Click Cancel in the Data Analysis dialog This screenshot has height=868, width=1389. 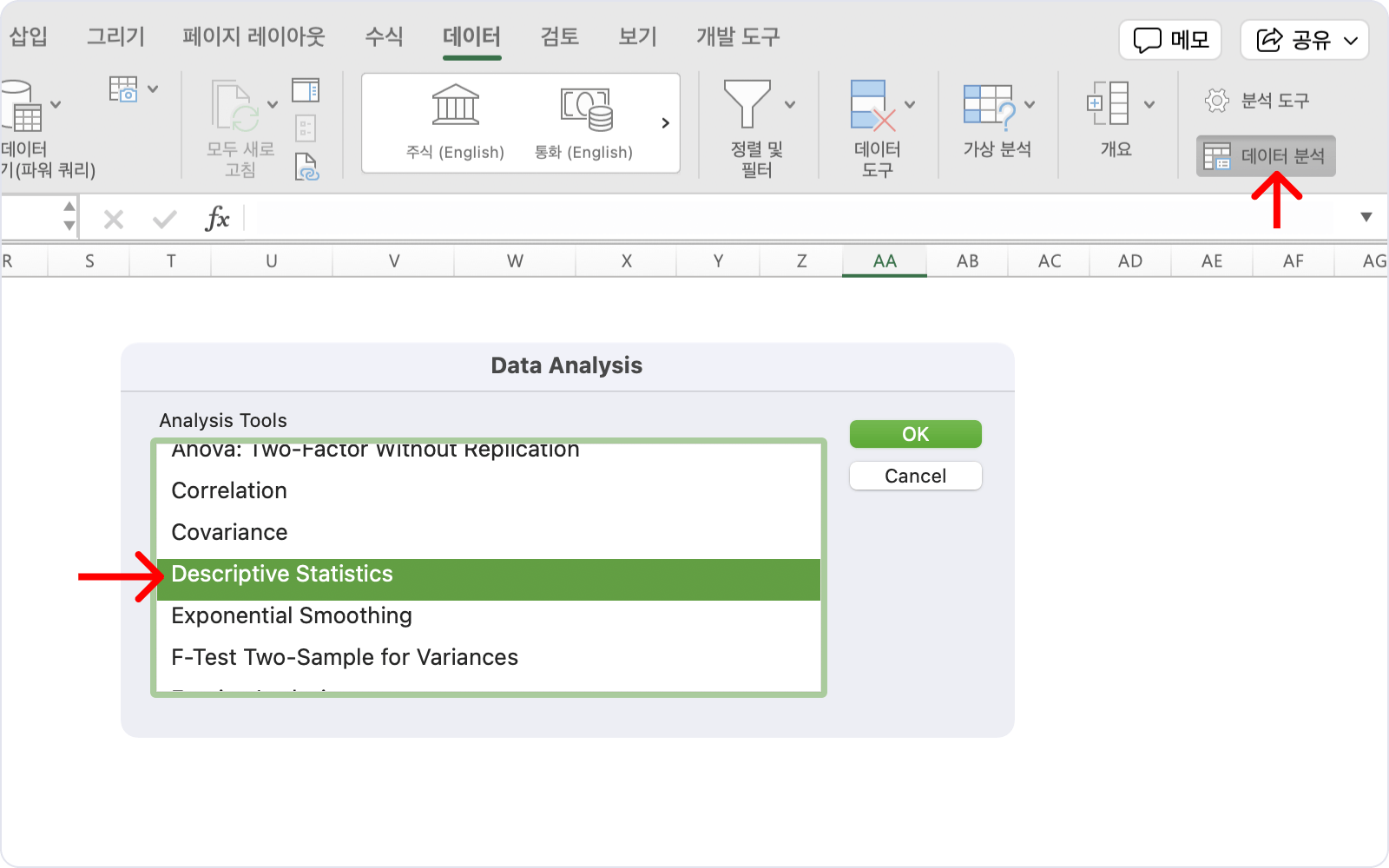click(916, 476)
